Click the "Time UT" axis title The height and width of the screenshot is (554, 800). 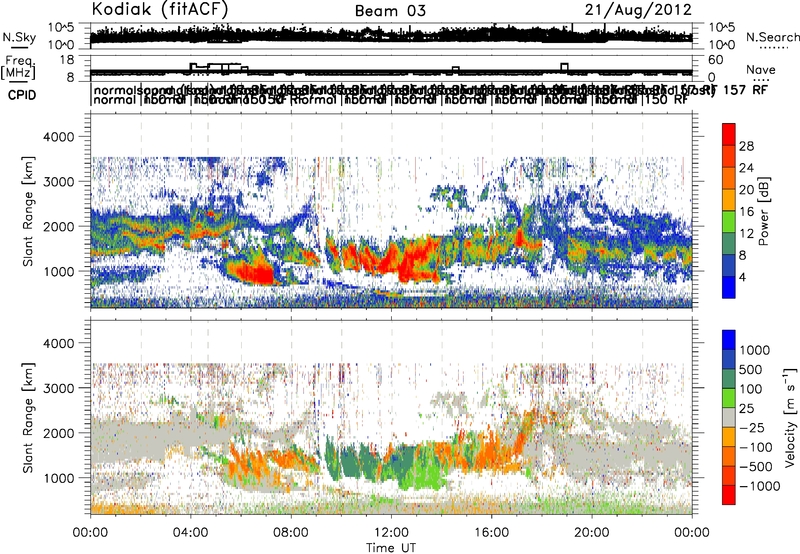[391, 548]
